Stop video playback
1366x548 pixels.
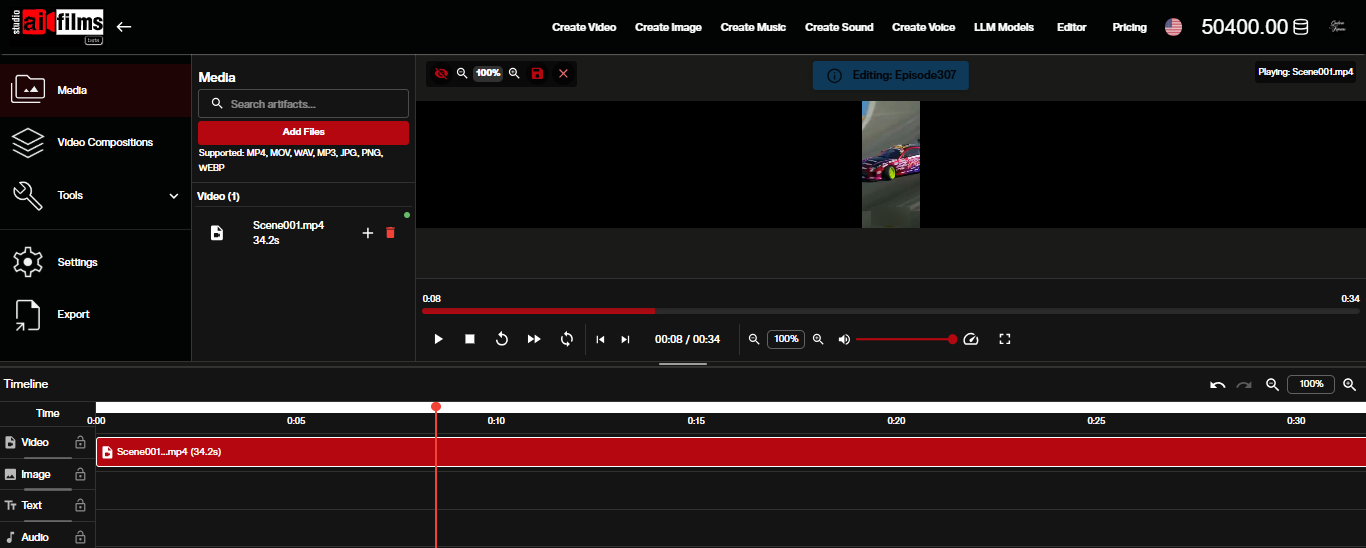pos(470,339)
